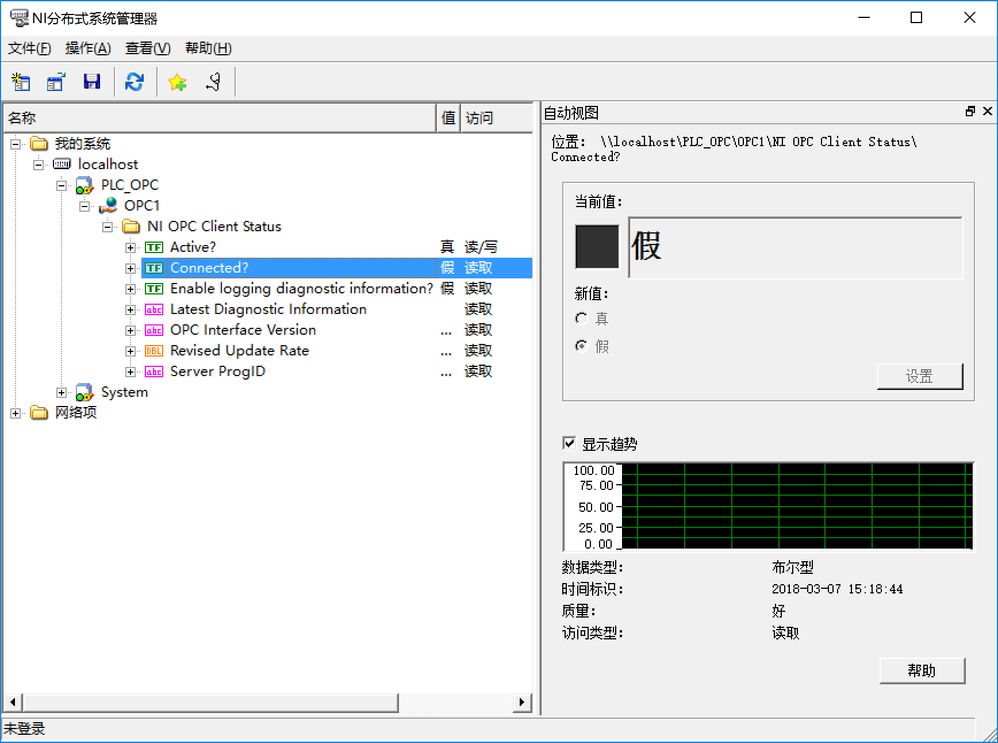Collapse the localhost tree node

tap(39, 165)
